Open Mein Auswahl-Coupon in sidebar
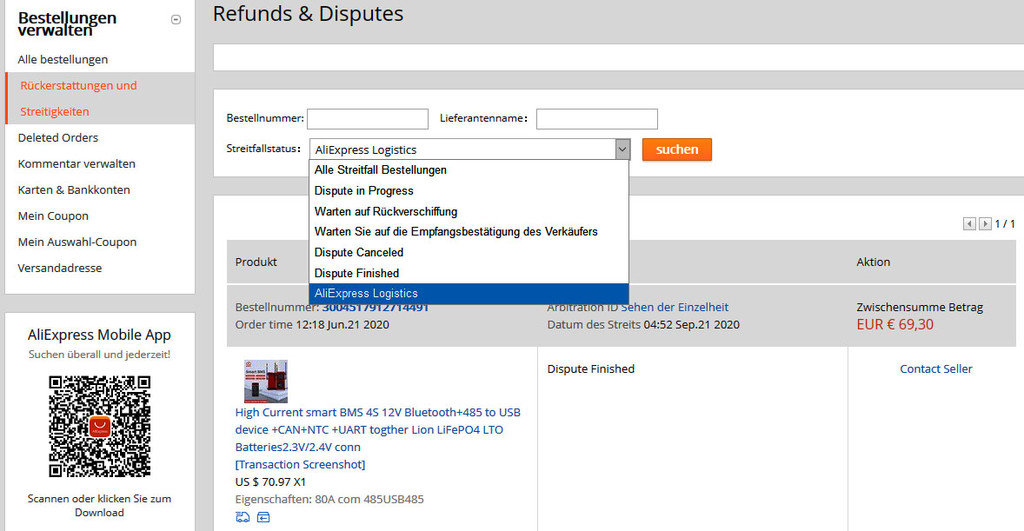This screenshot has height=531, width=1024. (x=77, y=242)
